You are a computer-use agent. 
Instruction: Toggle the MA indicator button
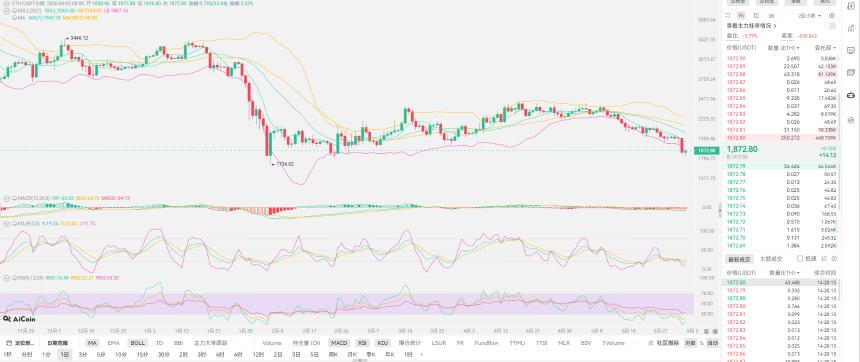tap(93, 343)
